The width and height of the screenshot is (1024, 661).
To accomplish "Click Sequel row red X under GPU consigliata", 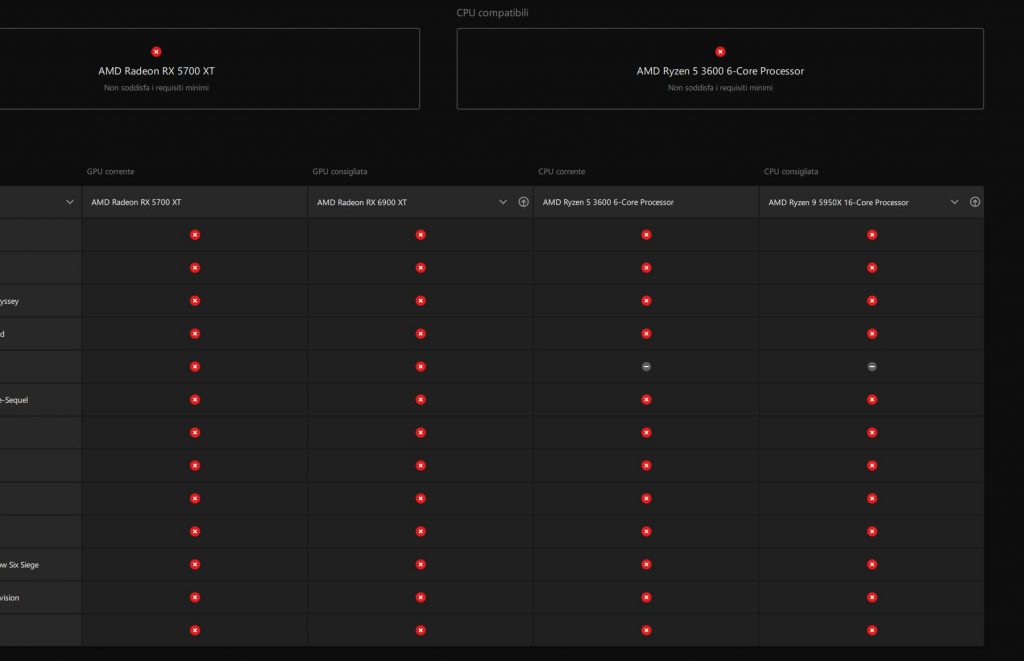I will click(421, 400).
